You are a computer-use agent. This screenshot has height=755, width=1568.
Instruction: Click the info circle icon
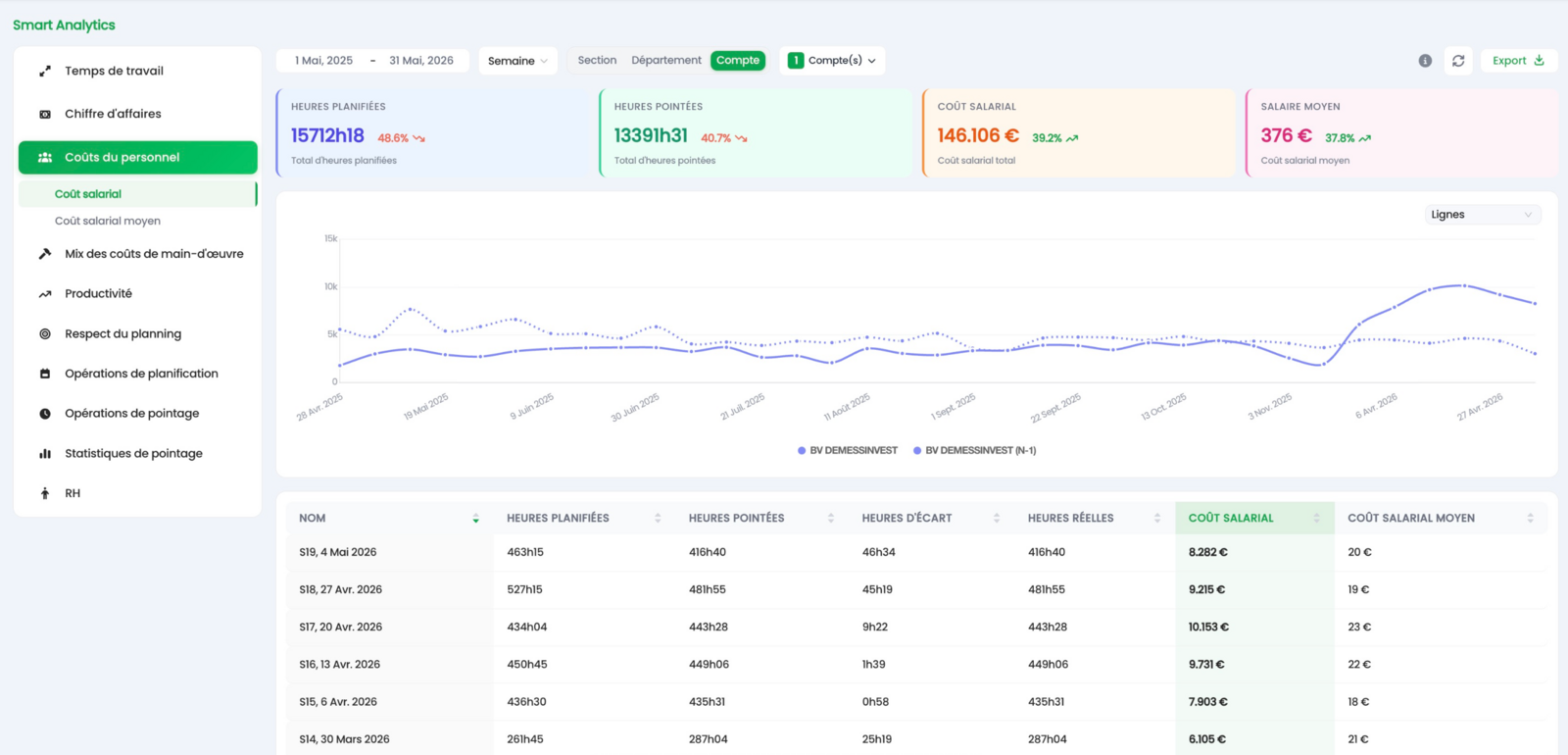pos(1425,61)
